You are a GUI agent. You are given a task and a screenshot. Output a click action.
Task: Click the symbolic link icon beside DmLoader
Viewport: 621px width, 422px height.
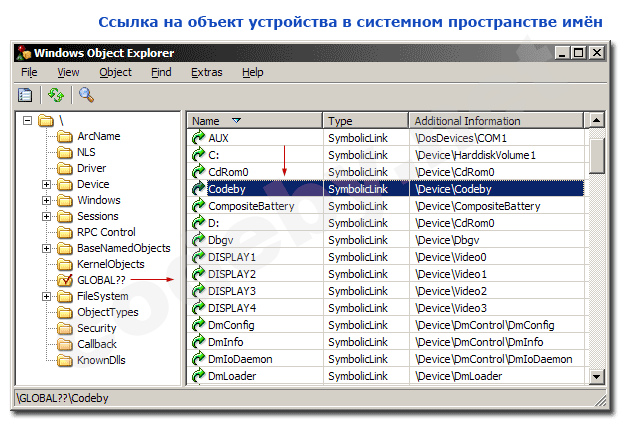(198, 376)
